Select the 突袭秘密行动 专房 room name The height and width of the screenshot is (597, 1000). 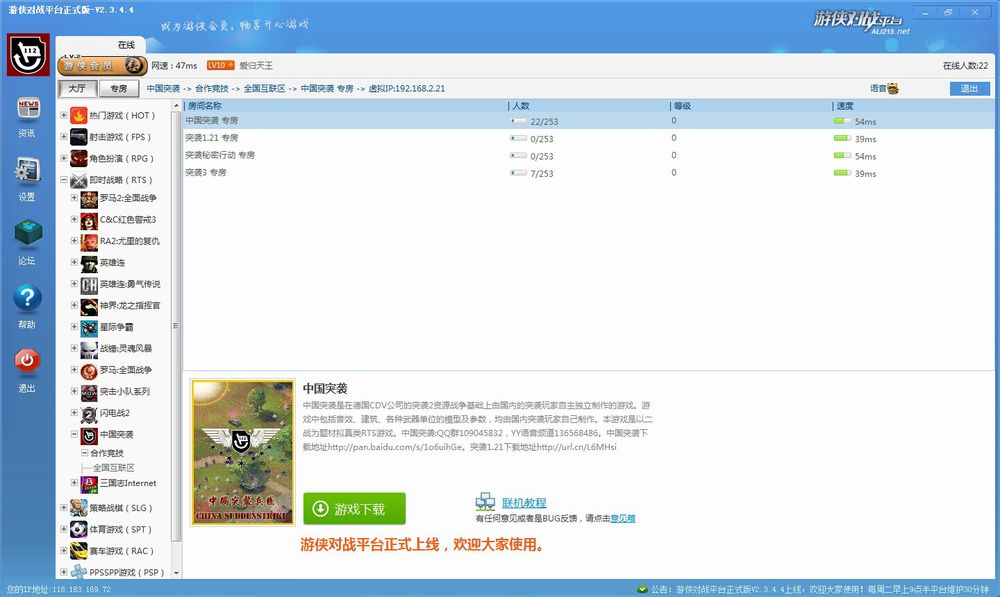point(220,156)
